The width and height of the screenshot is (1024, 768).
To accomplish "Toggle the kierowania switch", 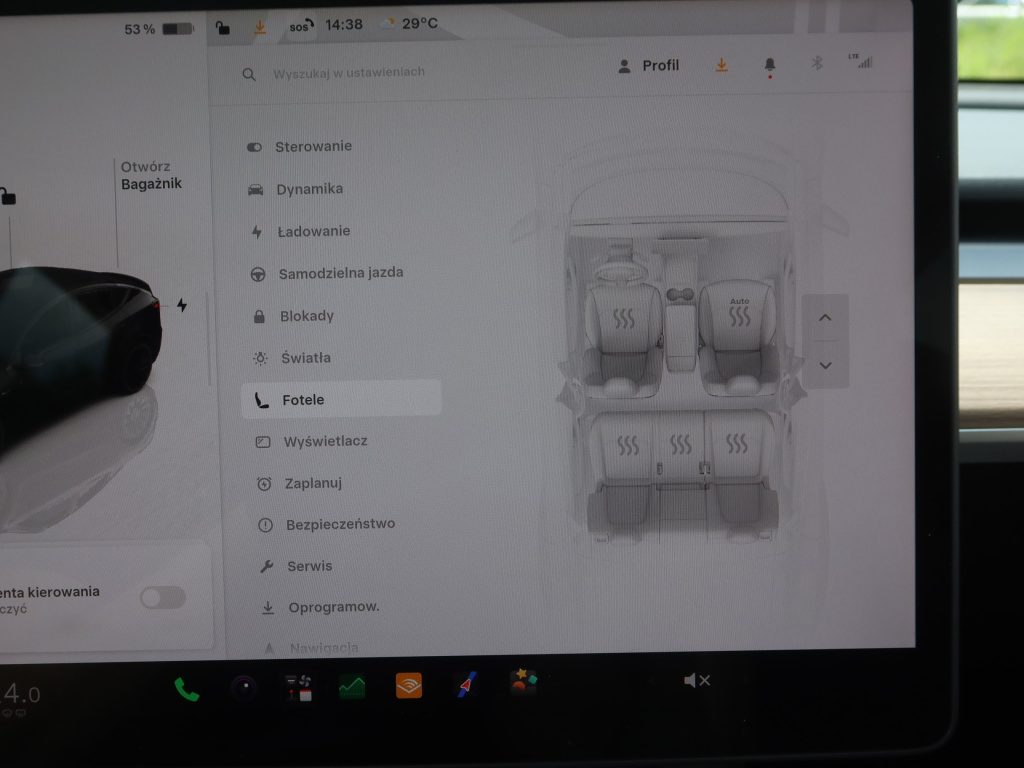I will [x=163, y=598].
